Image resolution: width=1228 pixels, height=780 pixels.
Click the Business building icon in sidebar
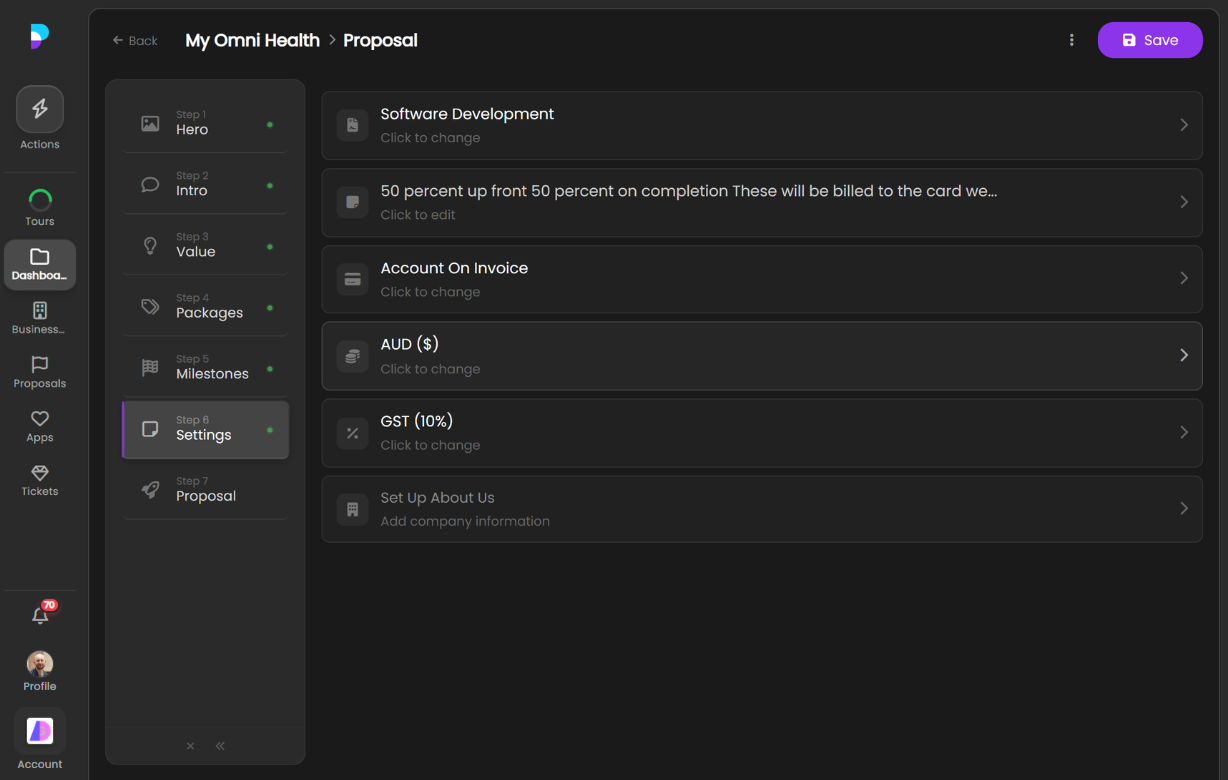40,311
